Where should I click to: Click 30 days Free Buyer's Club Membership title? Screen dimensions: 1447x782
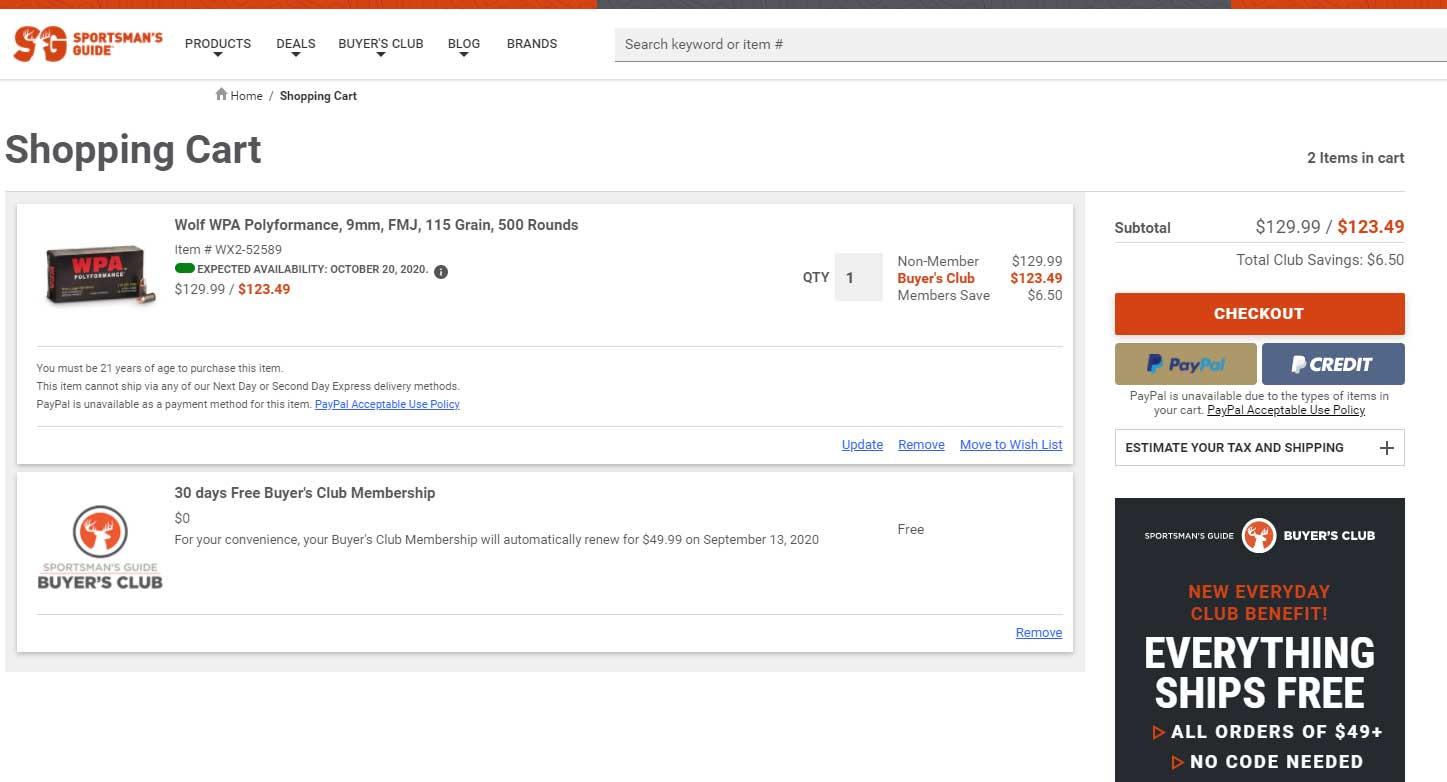pos(305,493)
